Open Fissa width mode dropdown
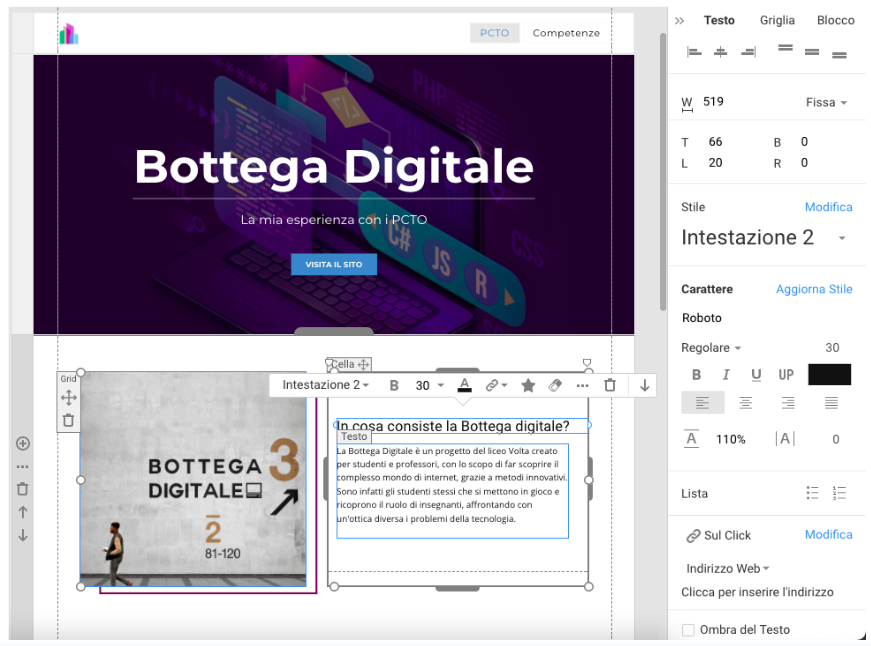The height and width of the screenshot is (646, 871). (826, 102)
